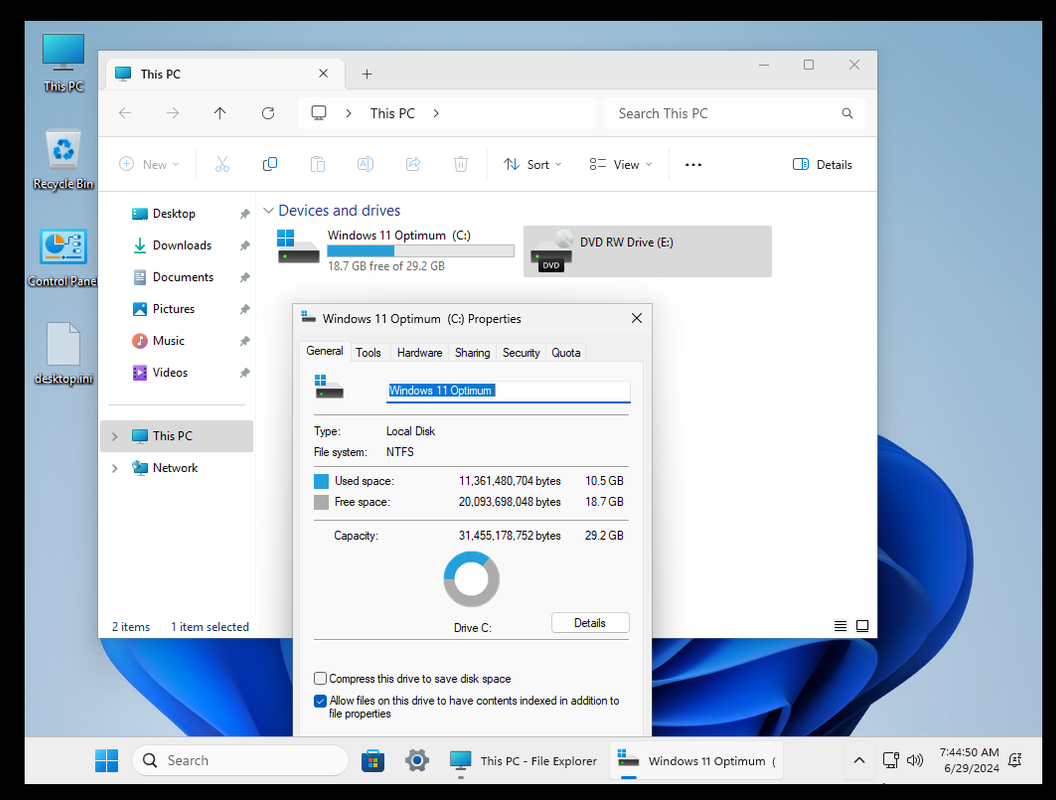Click chevron after This PC in address bar
Screen dimensions: 1056x800
[x=436, y=113]
